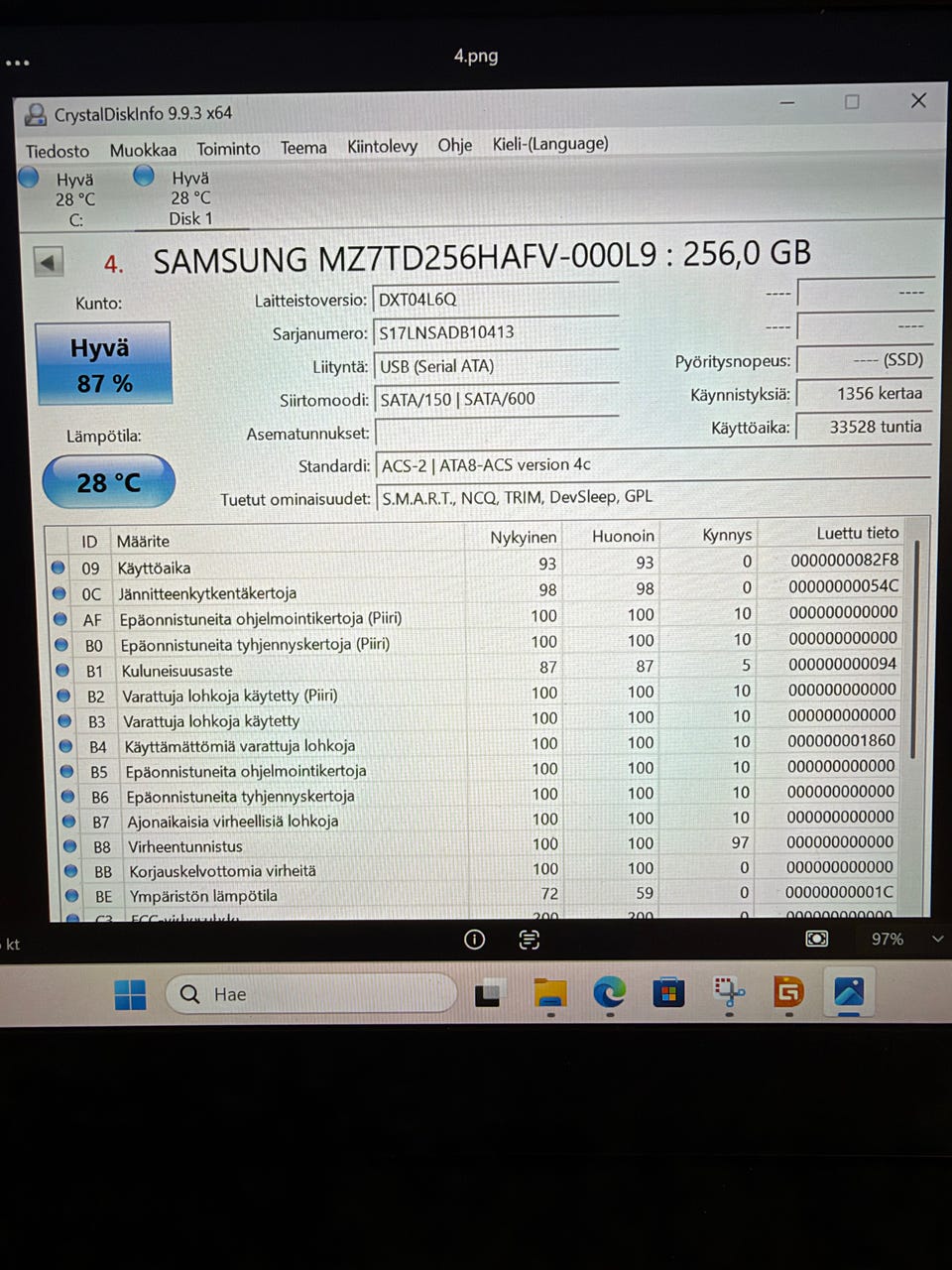Open the Ohje menu

point(455,145)
